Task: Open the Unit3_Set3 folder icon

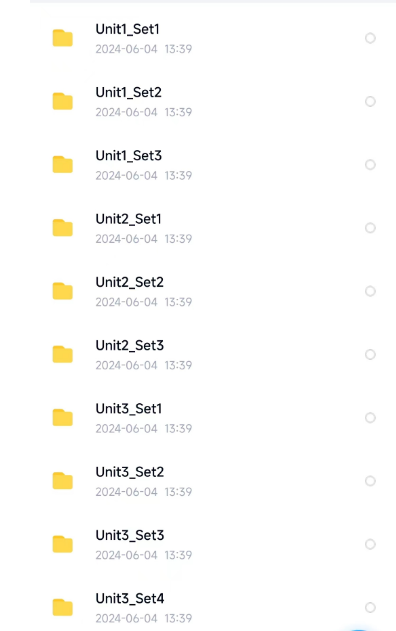Action: coord(62,544)
